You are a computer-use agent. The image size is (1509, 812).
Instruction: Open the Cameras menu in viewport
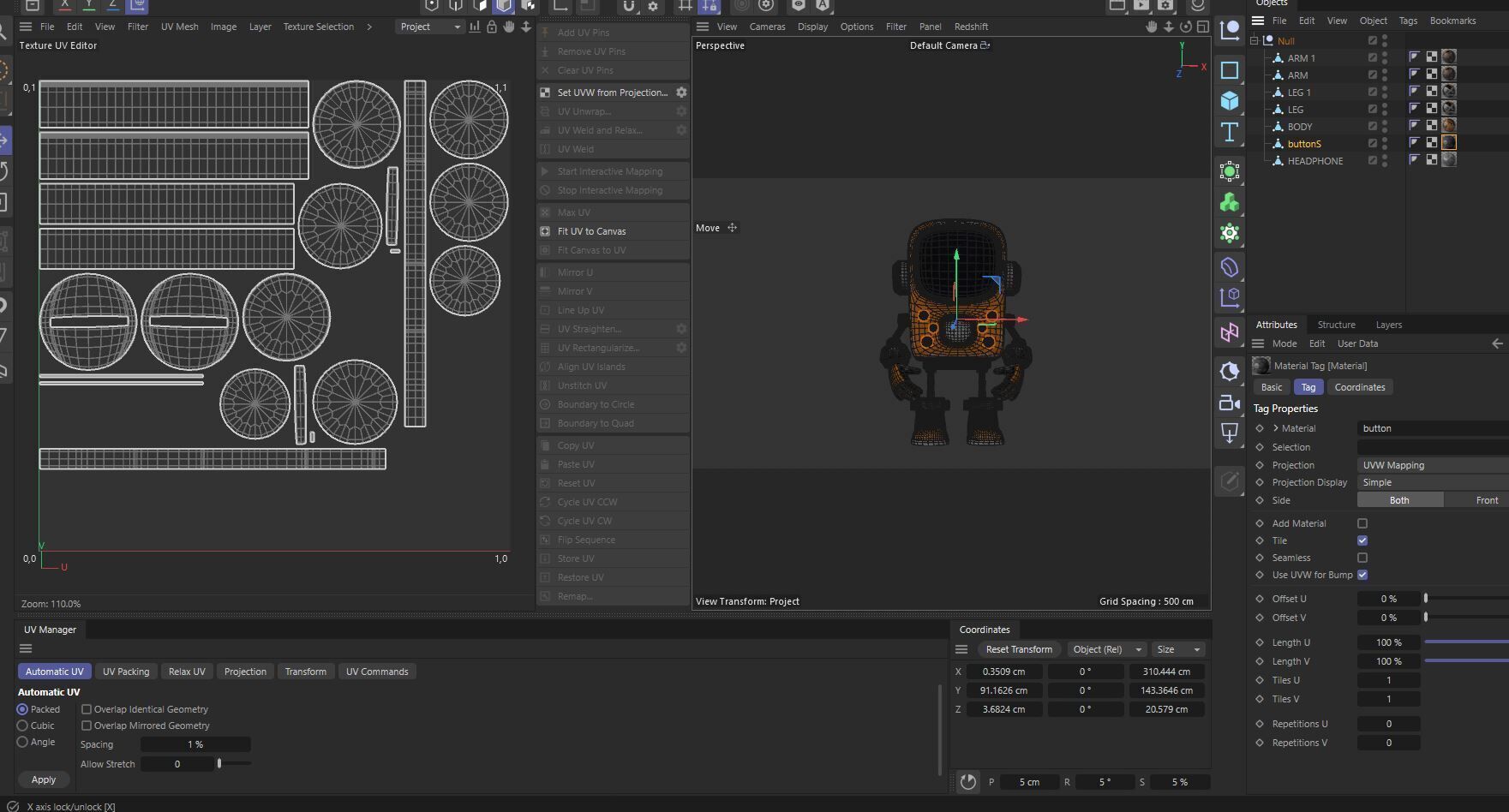[767, 27]
